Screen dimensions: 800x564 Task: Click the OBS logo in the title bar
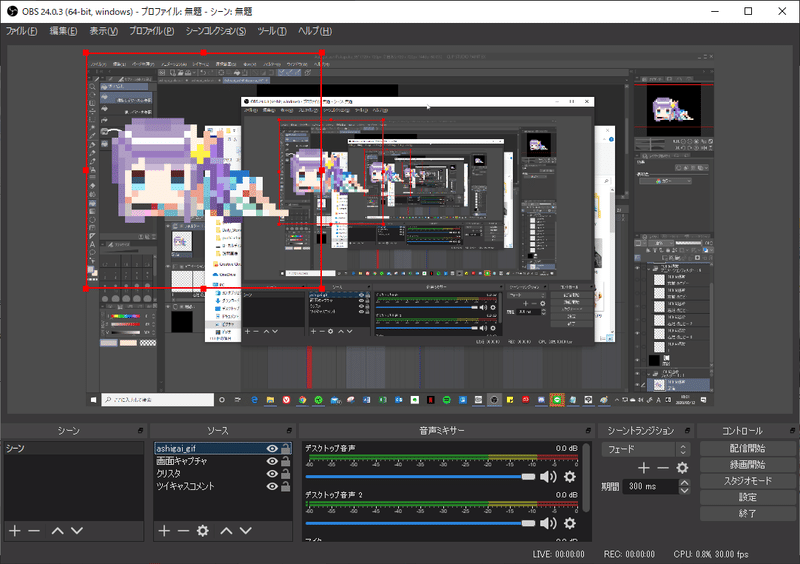[x=12, y=11]
